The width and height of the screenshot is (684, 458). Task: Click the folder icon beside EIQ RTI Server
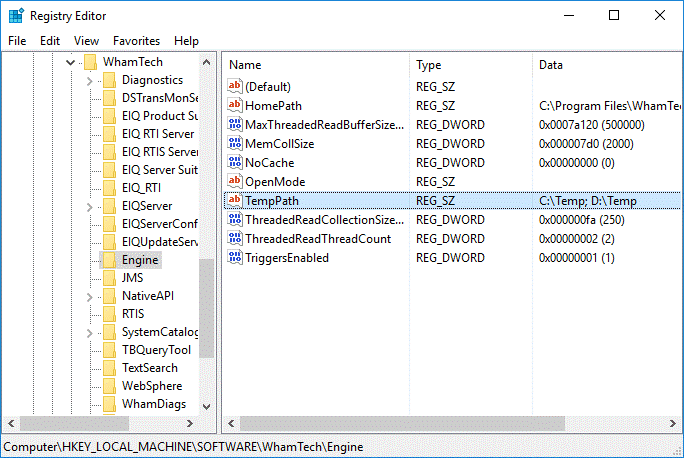tap(109, 134)
